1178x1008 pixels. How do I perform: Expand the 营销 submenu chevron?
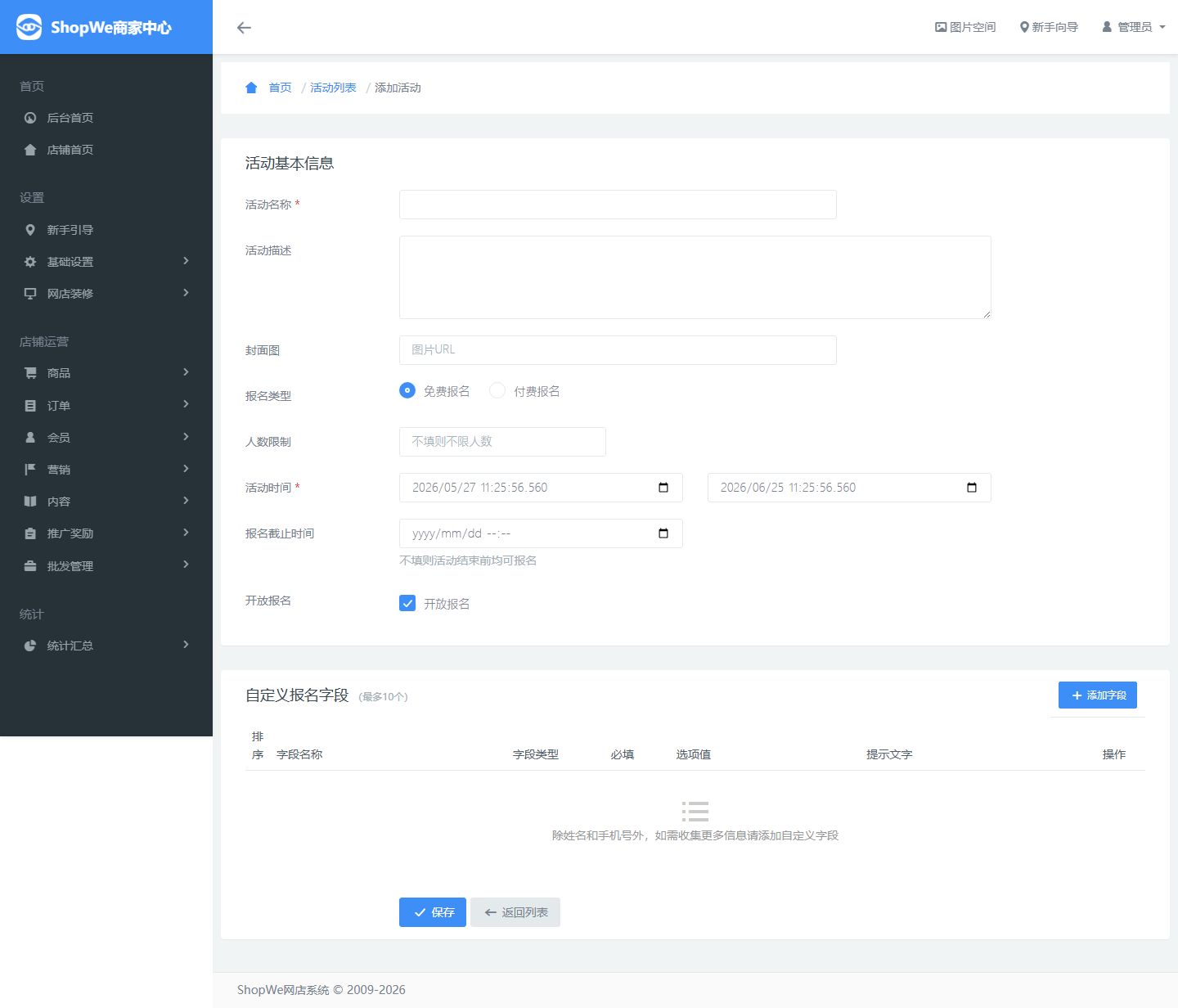coord(187,469)
